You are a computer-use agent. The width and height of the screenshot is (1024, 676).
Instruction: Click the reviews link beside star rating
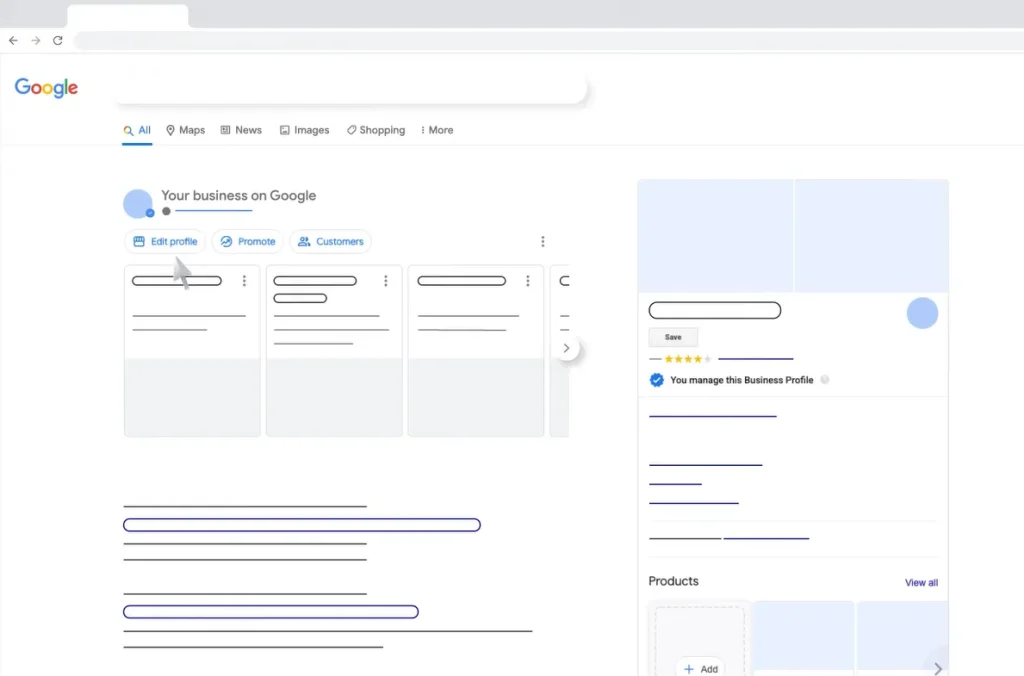756,359
